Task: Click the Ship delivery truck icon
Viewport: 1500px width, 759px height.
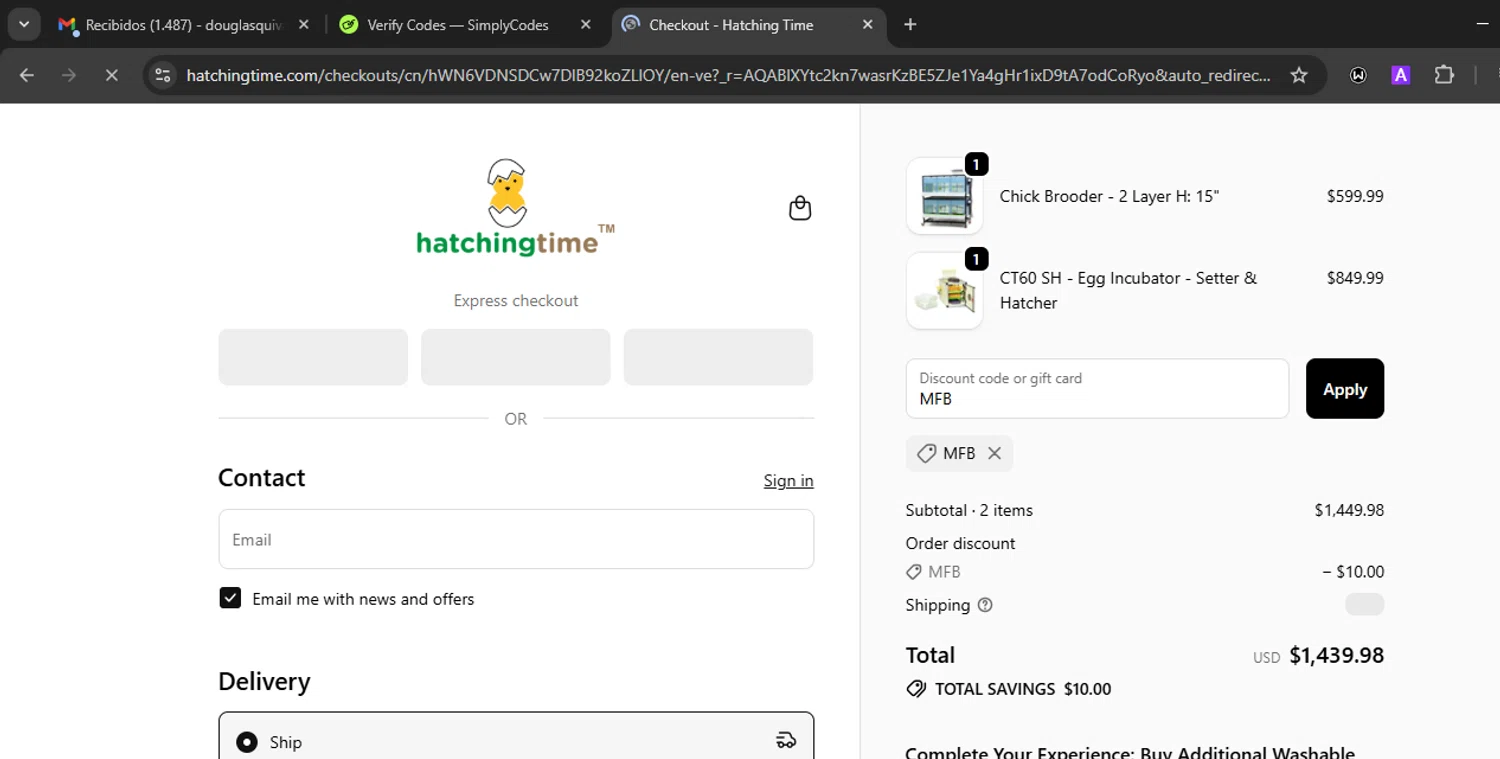Action: [786, 741]
